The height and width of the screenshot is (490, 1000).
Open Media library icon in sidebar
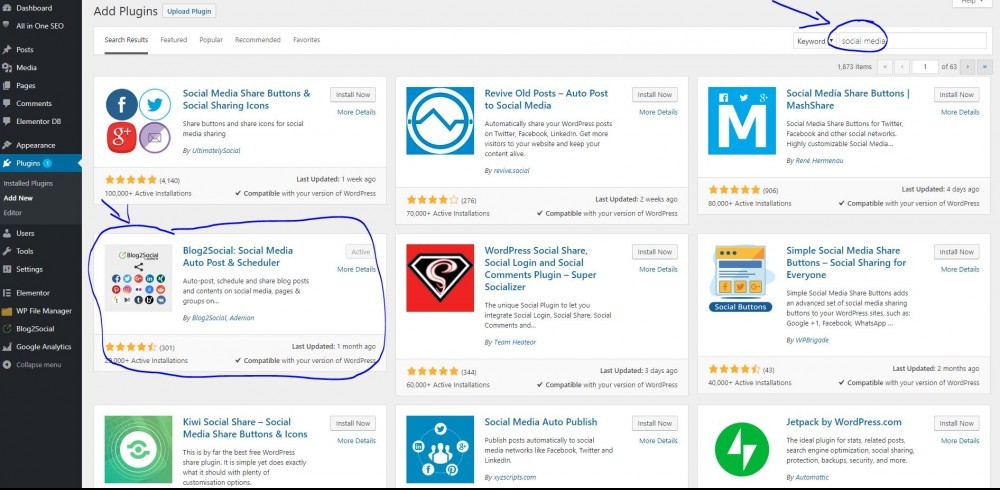(x=6, y=67)
